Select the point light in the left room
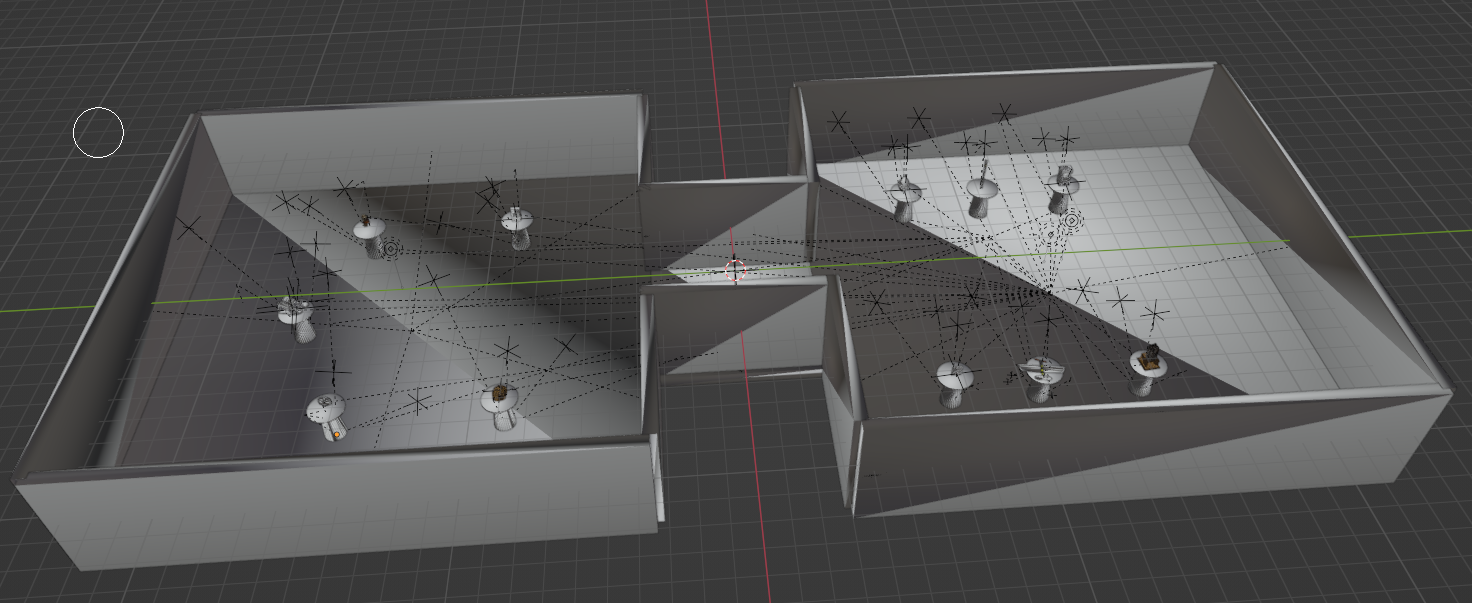The image size is (1472, 603). tap(390, 247)
